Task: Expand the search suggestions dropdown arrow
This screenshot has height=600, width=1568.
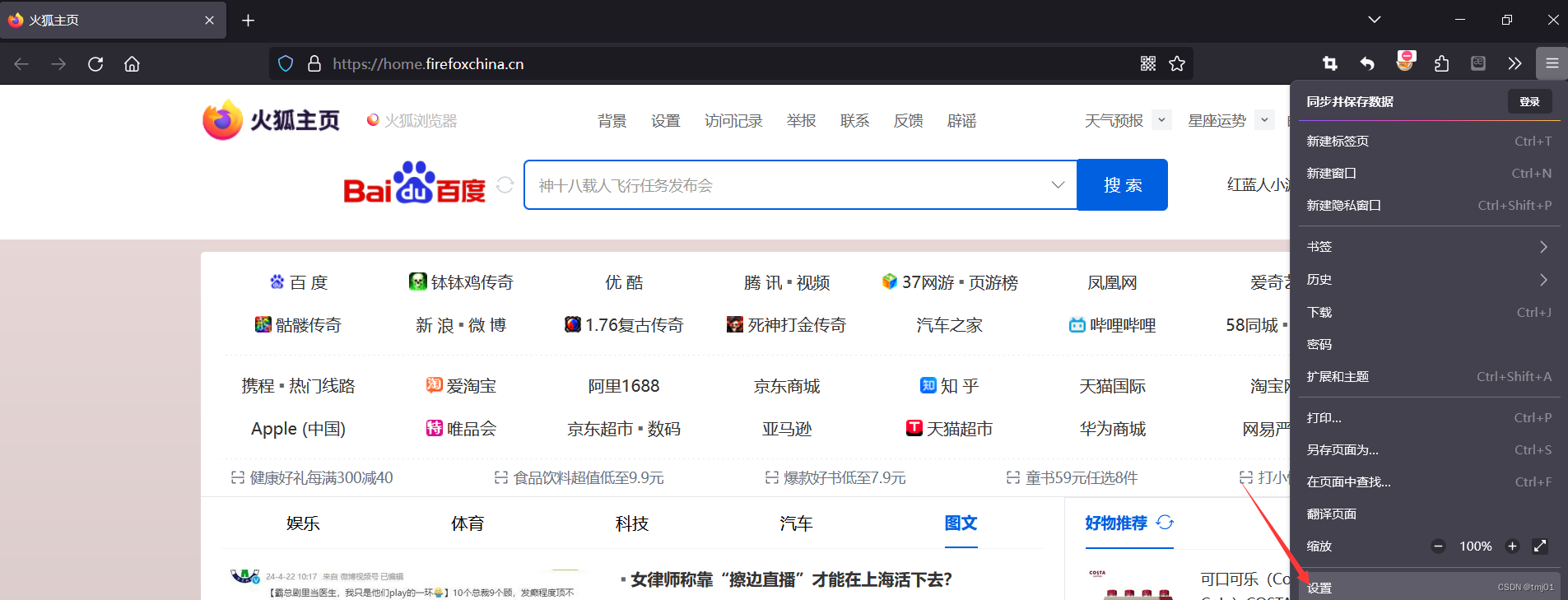Action: click(x=1058, y=184)
